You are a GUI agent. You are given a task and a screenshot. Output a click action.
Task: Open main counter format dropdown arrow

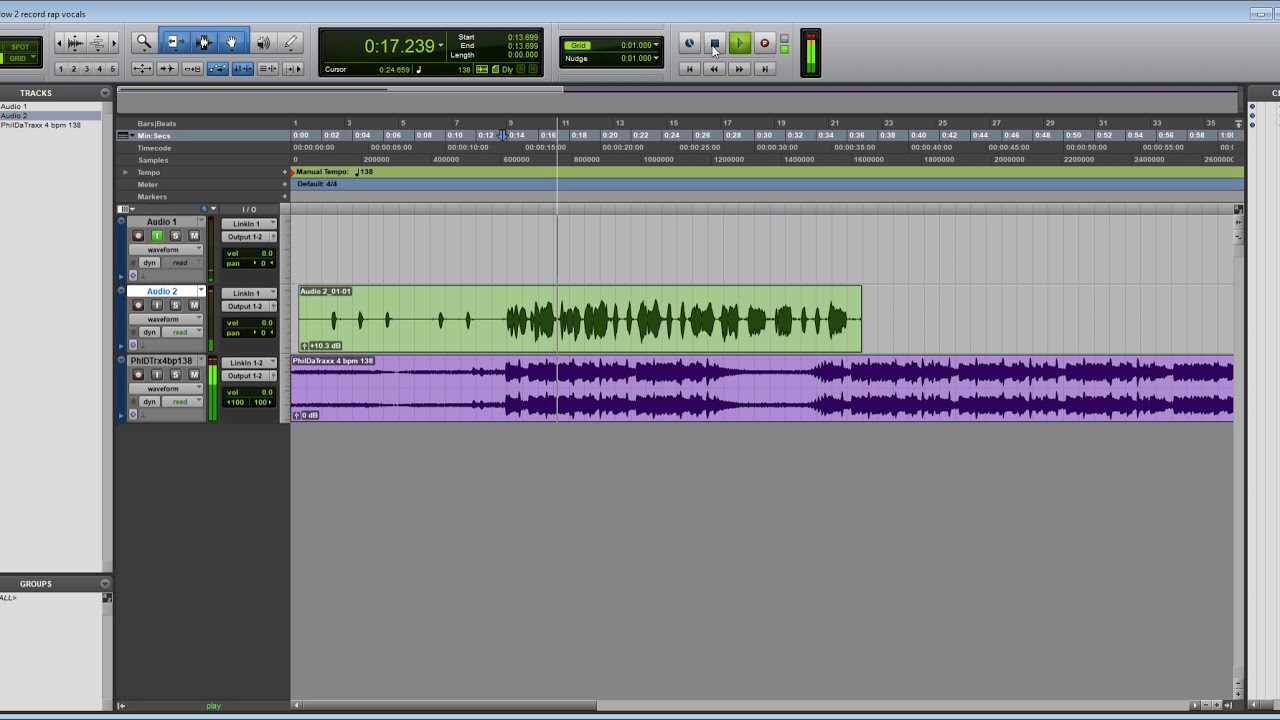point(441,46)
